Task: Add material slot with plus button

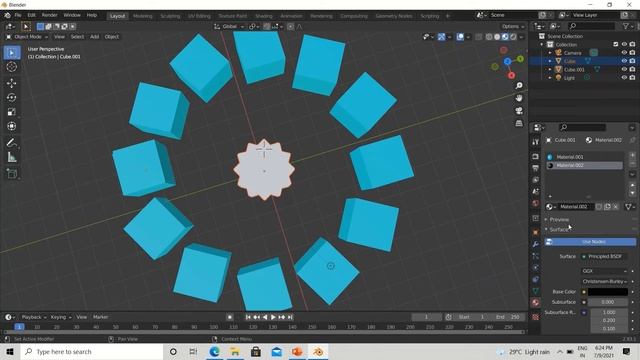Action: [x=632, y=155]
